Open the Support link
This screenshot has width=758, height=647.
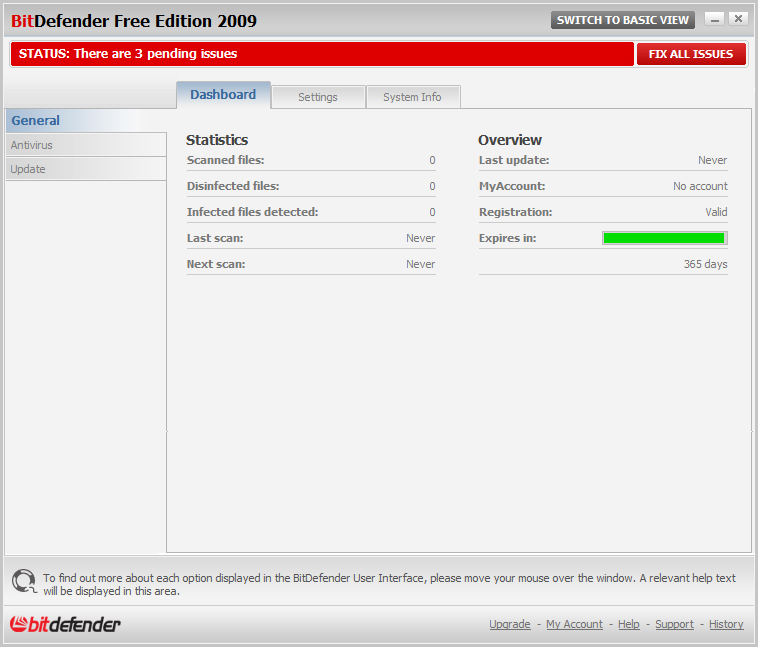[674, 624]
